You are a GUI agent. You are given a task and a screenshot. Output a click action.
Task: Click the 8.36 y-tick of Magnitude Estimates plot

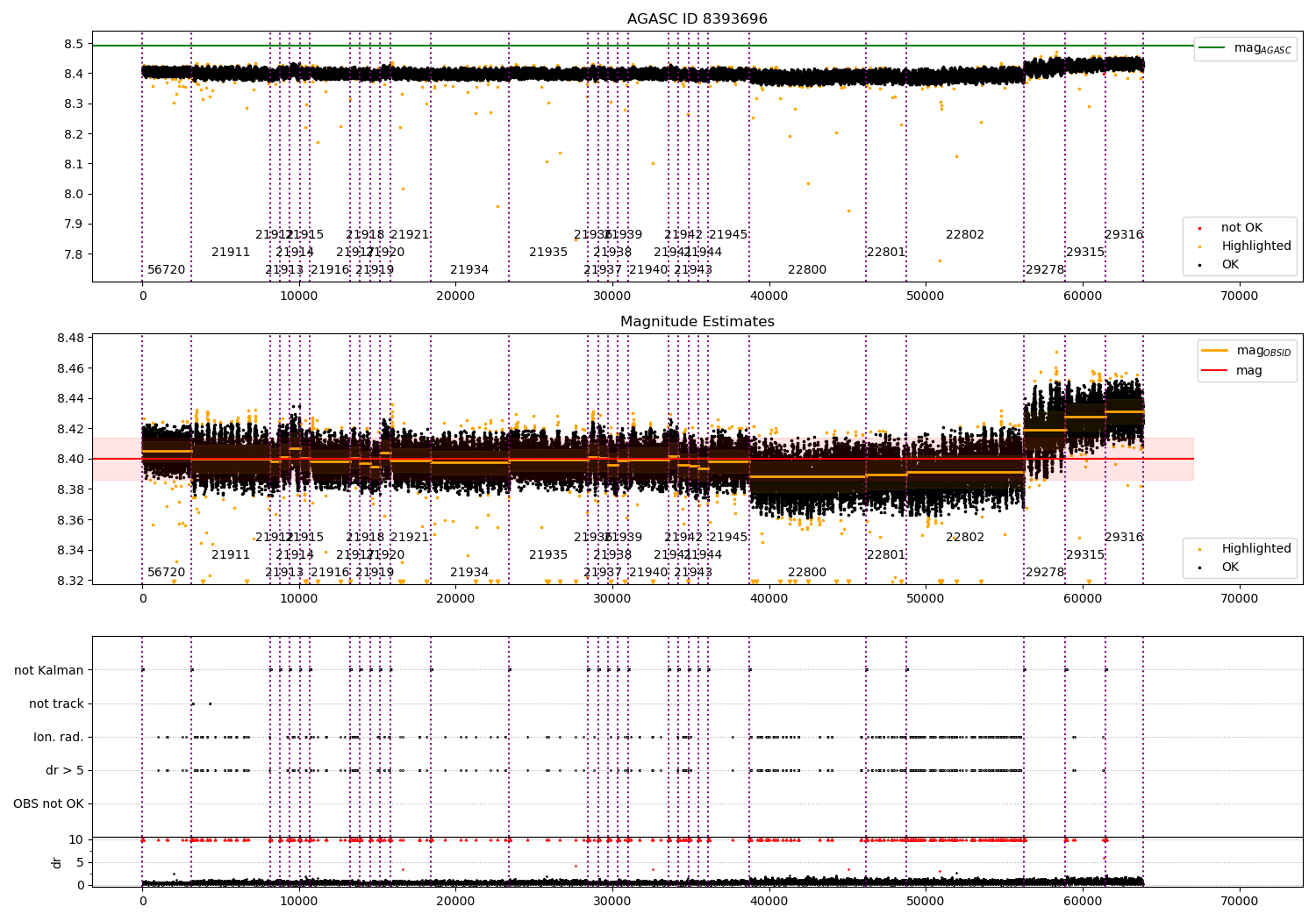[70, 520]
